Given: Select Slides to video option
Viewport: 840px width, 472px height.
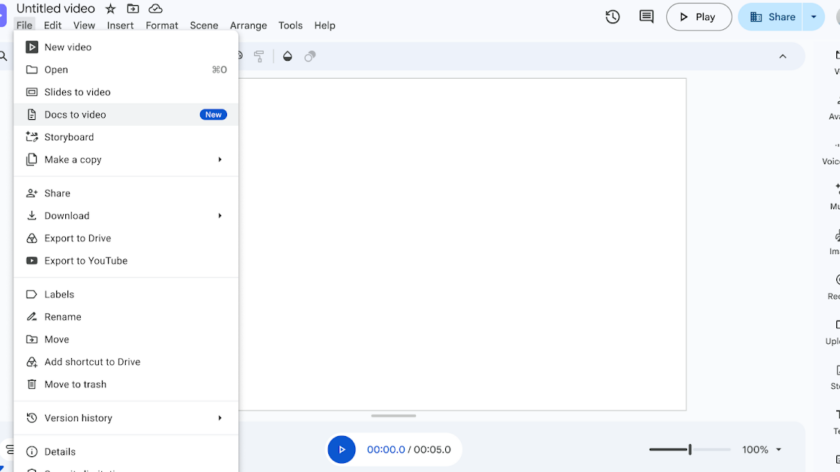Looking at the screenshot, I should point(126,92).
